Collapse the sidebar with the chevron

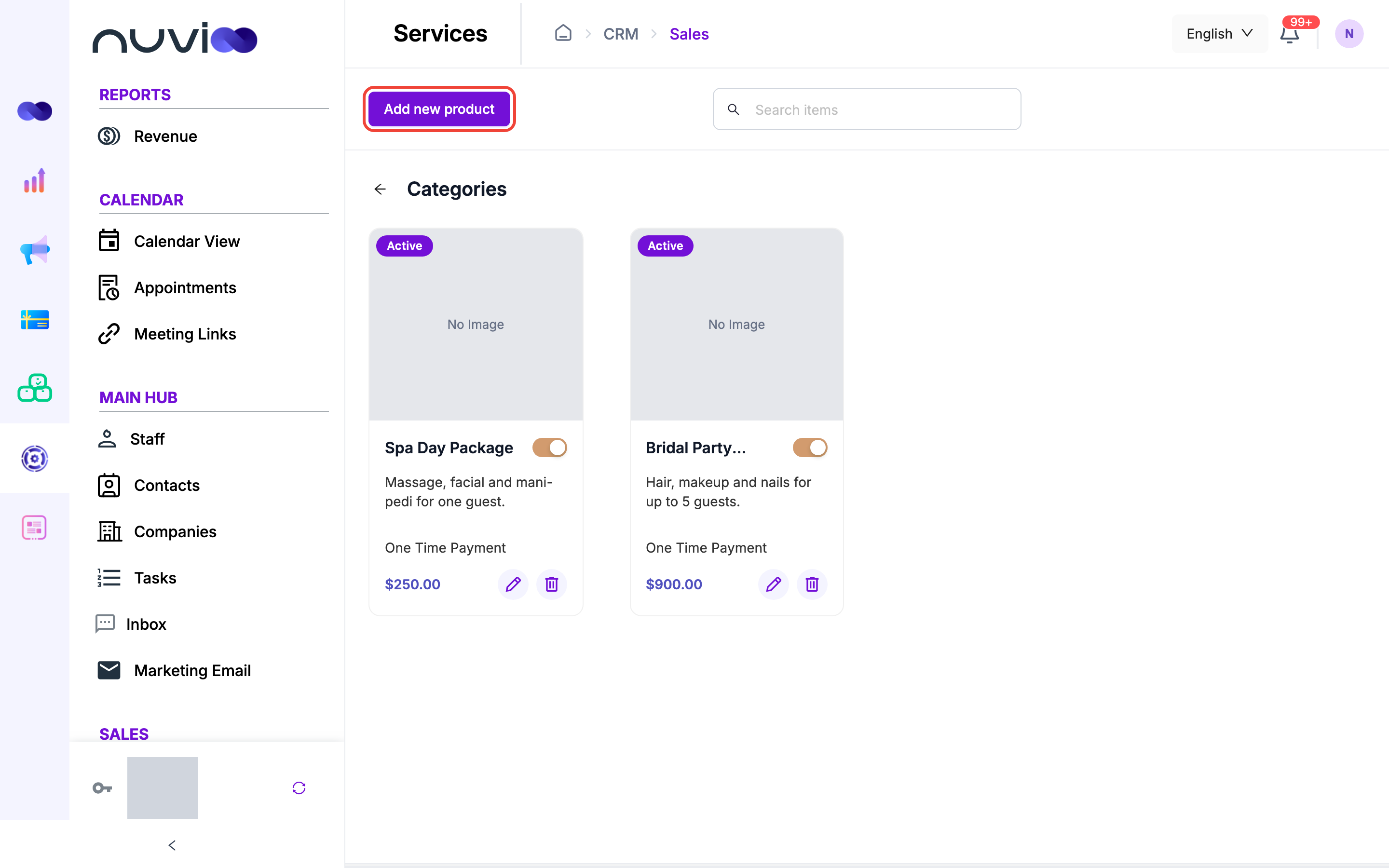172,845
